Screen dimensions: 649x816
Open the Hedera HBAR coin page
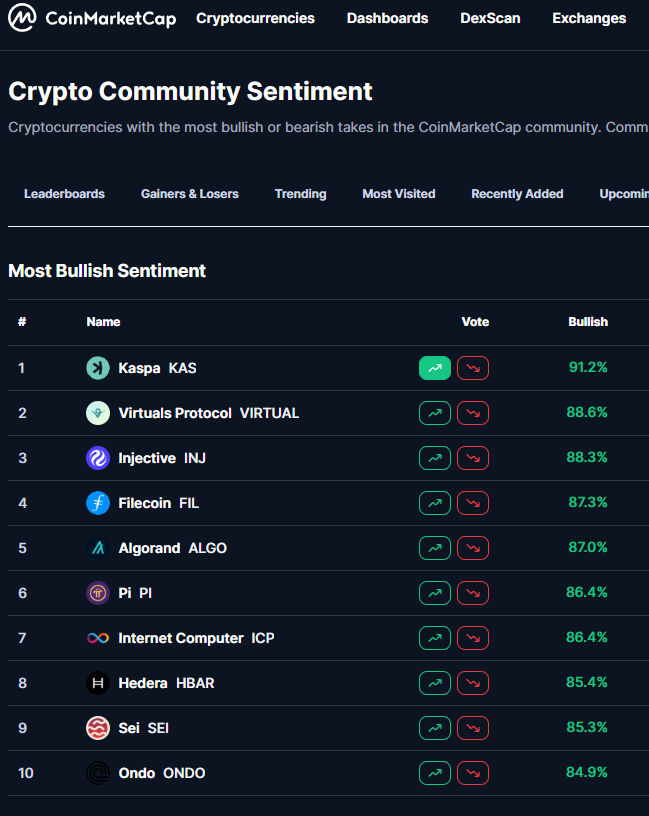point(166,683)
